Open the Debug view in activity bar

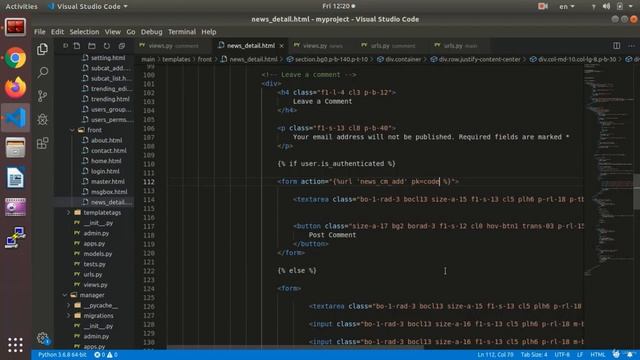pos(42,120)
